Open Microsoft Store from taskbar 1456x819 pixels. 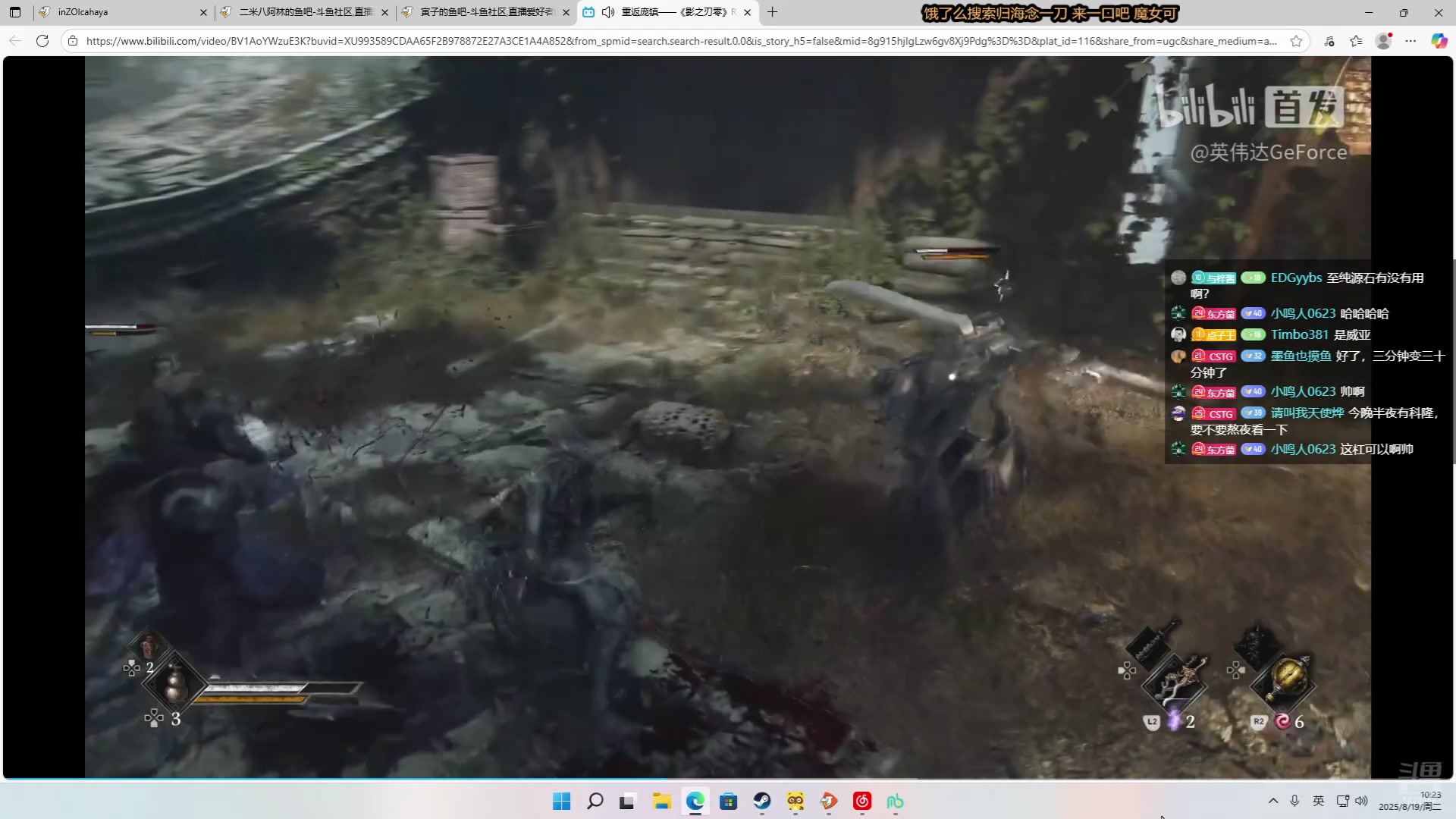(729, 802)
